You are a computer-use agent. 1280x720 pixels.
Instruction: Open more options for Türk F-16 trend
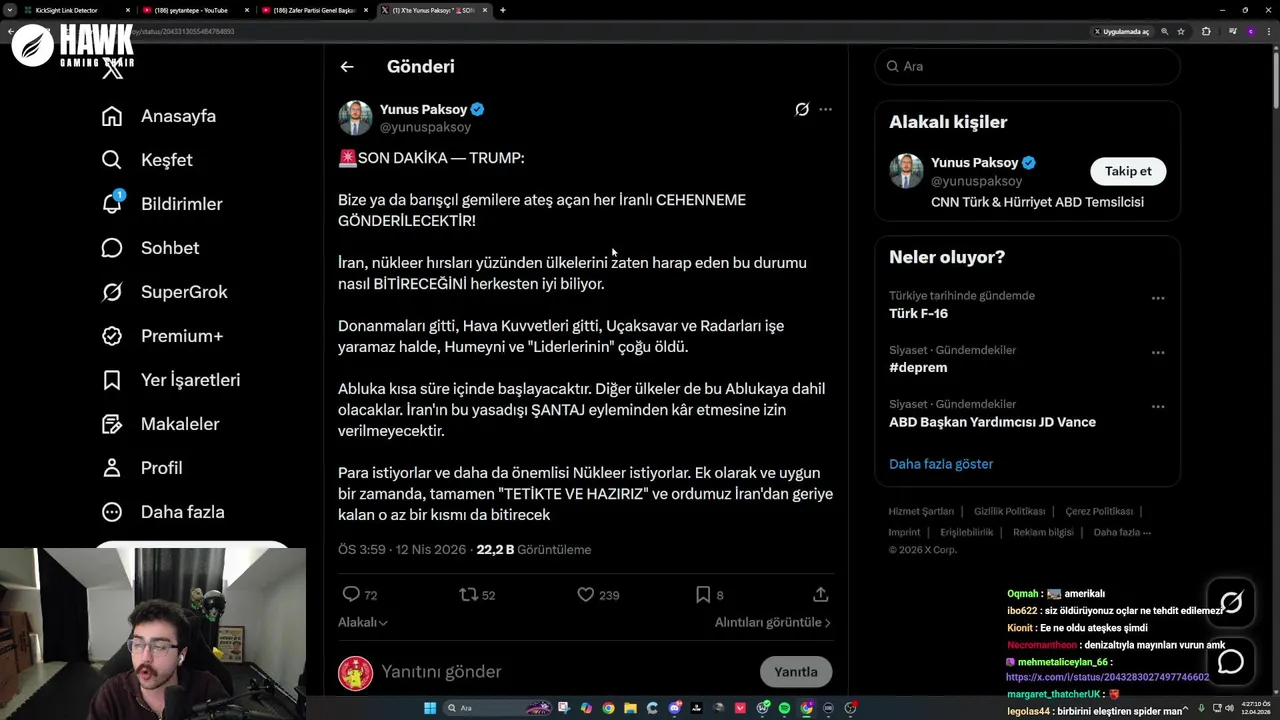1158,298
